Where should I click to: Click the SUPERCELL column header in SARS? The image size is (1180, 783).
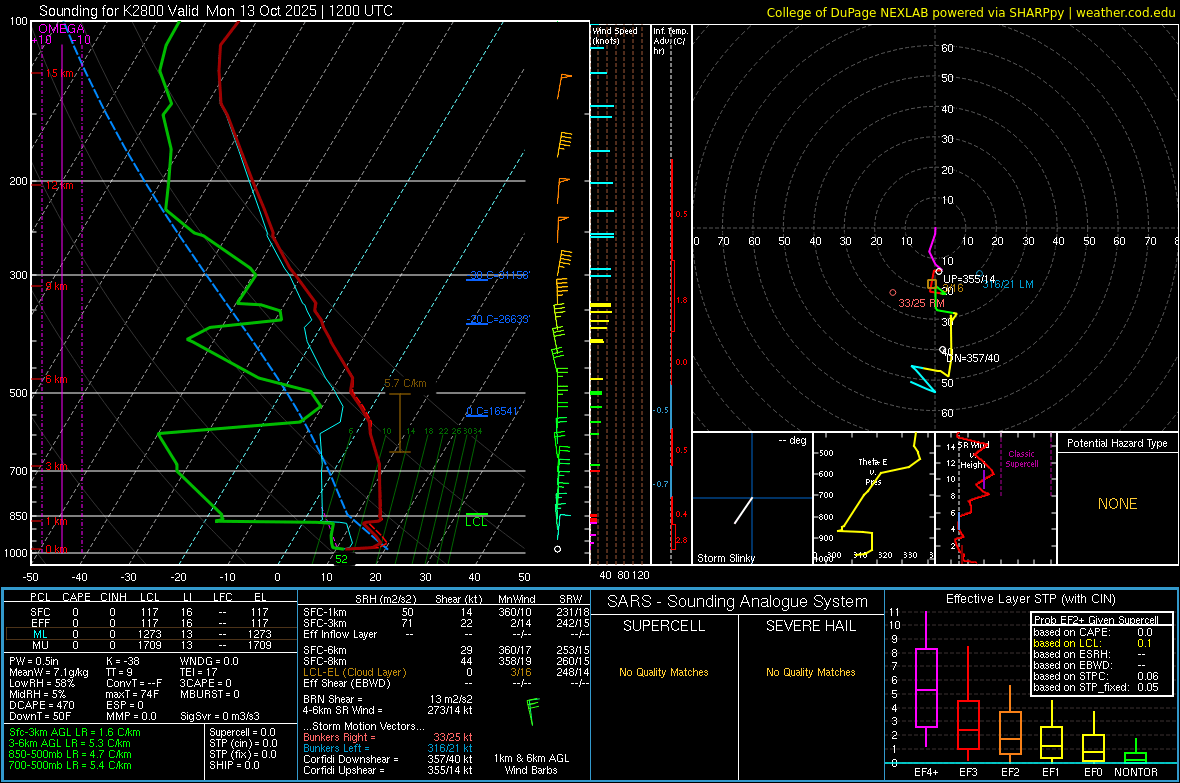coord(664,626)
